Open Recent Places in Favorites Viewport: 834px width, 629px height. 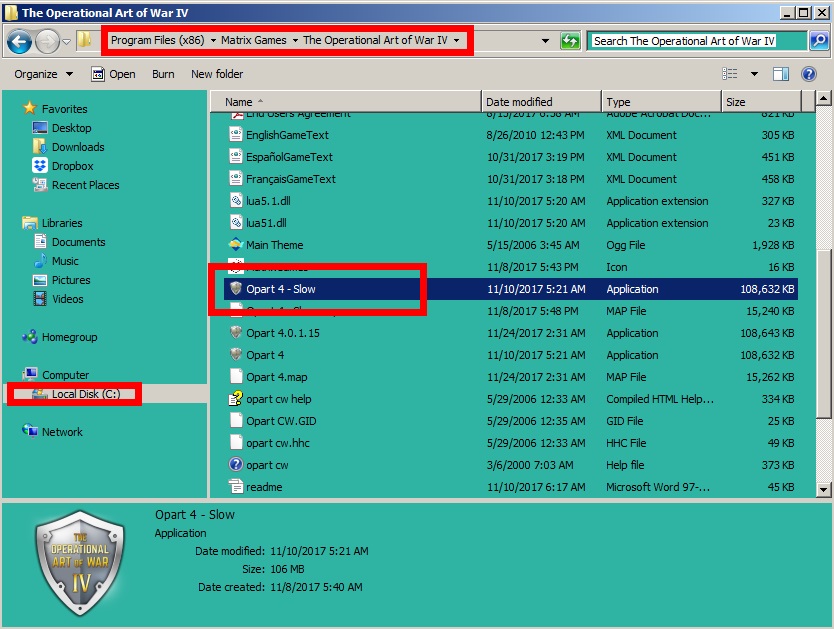coord(85,186)
